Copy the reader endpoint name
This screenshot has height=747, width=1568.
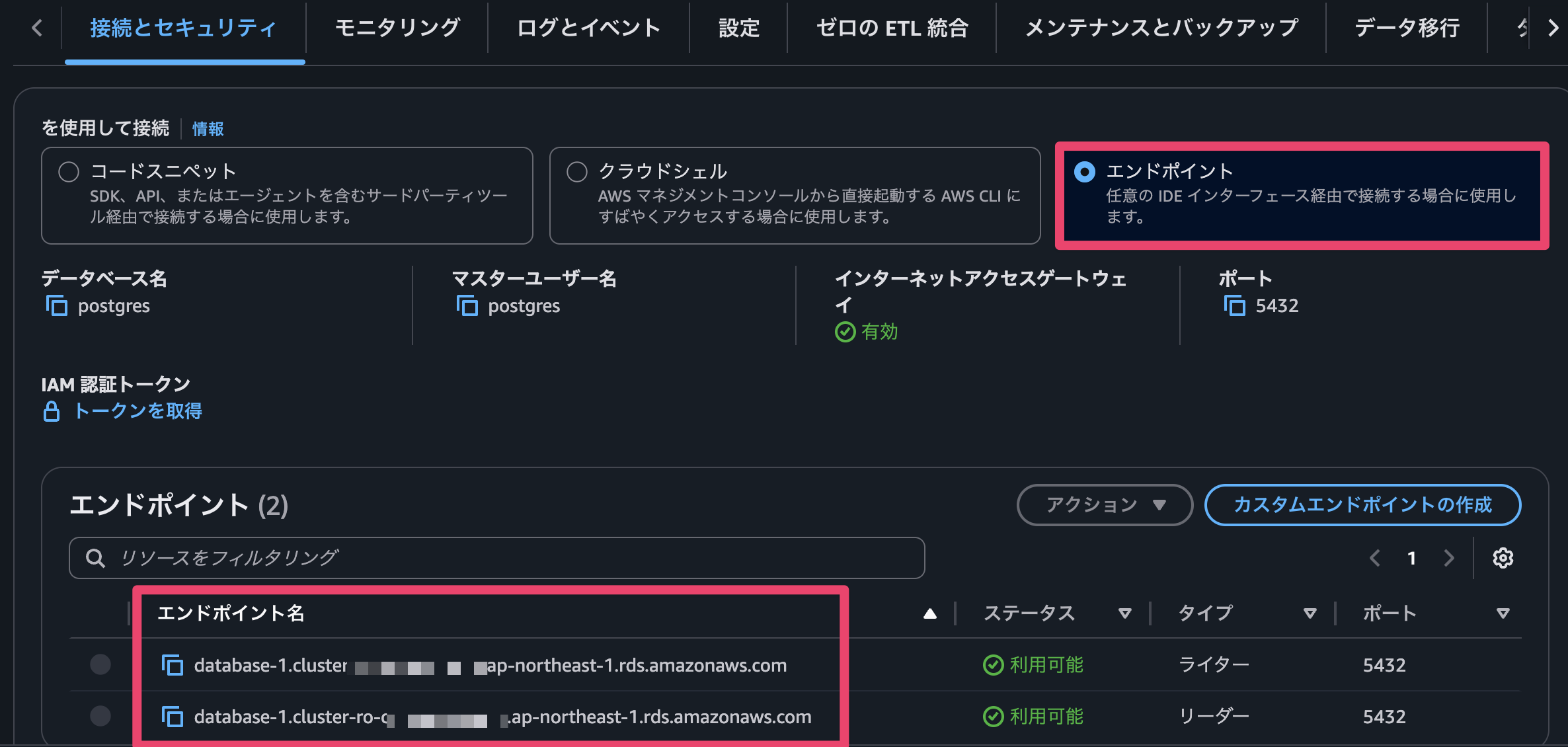coord(174,717)
